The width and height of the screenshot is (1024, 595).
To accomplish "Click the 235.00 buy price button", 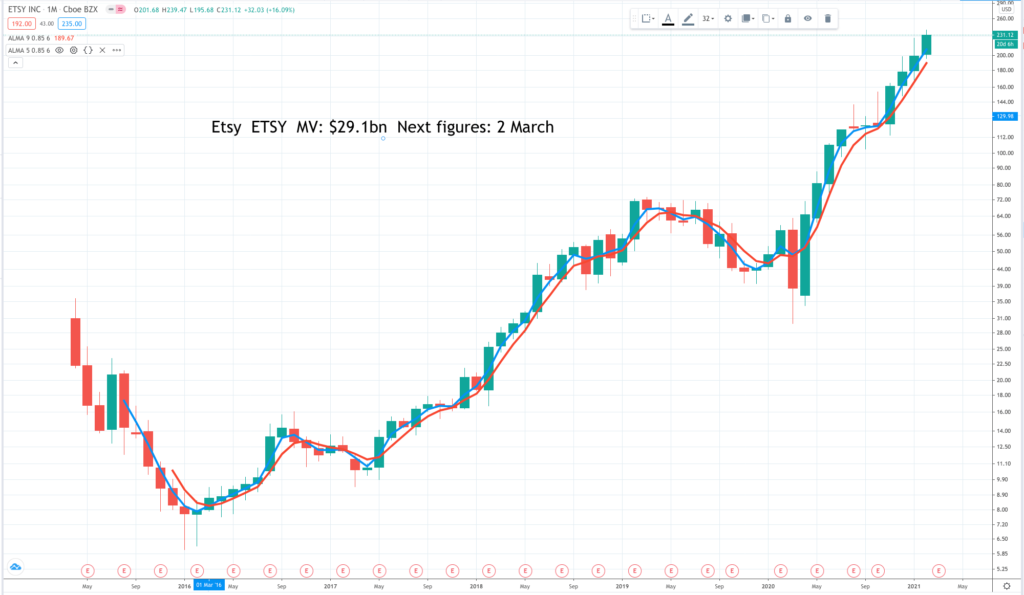I will tap(71, 24).
